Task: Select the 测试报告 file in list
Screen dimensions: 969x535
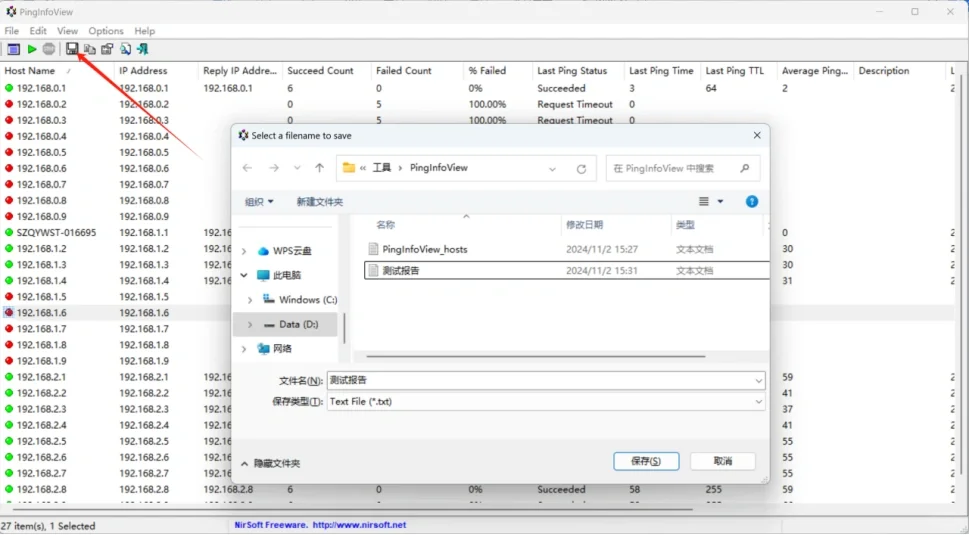Action: (401, 271)
